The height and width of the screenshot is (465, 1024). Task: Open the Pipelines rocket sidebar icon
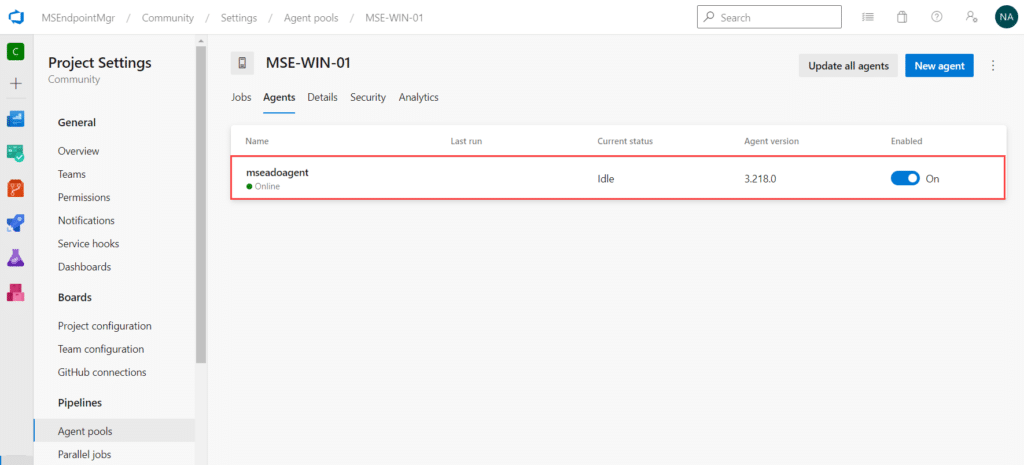[x=16, y=223]
